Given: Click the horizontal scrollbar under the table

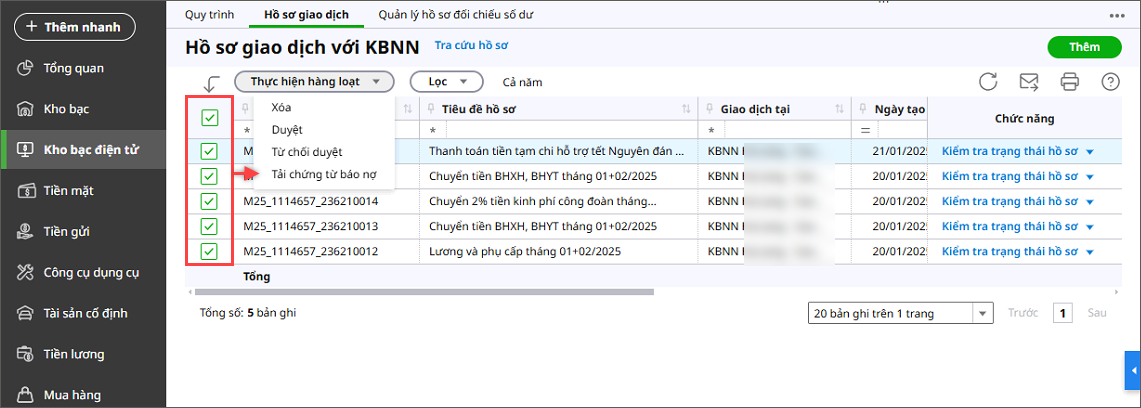Looking at the screenshot, I should [x=420, y=292].
